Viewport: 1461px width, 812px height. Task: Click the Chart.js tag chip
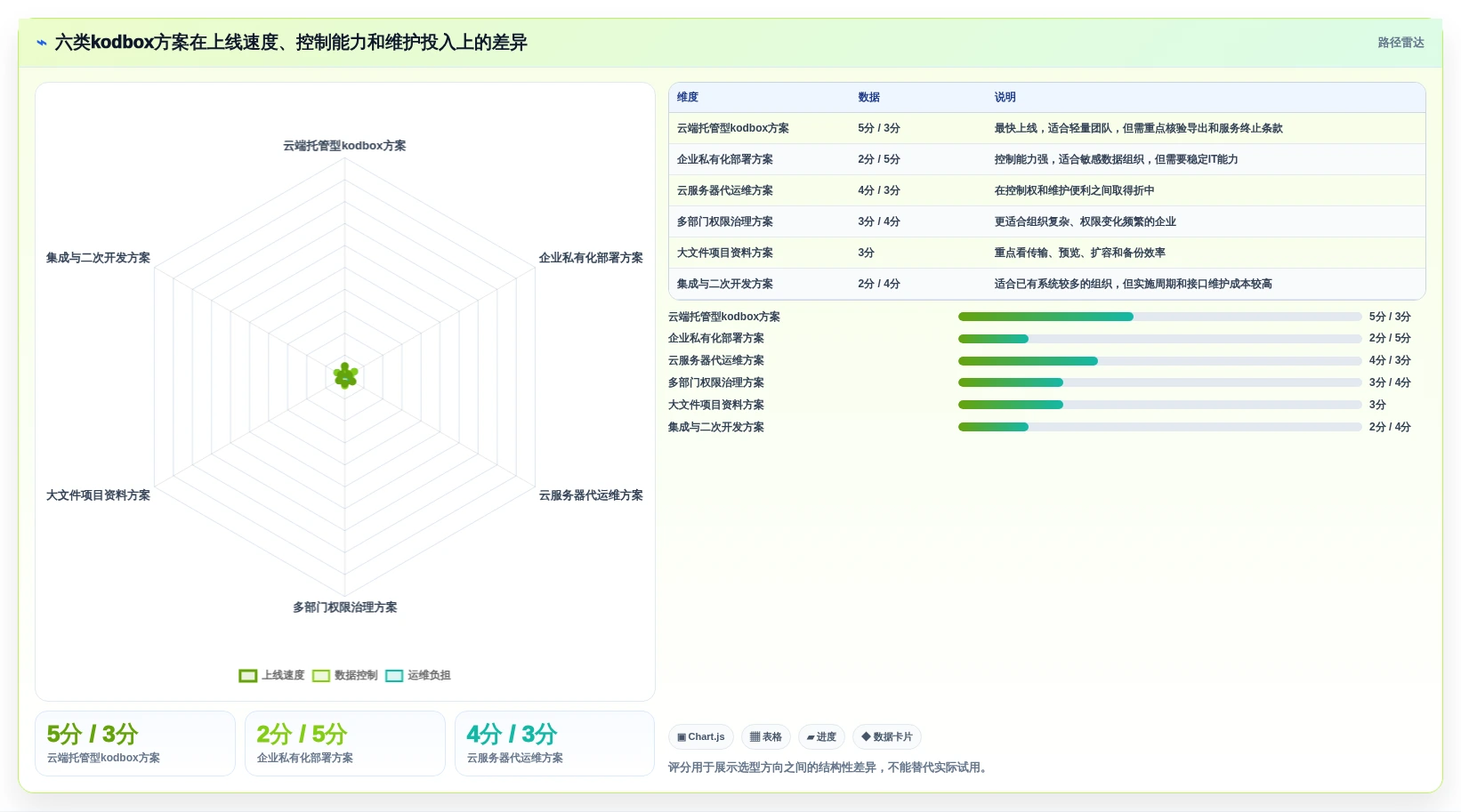[x=701, y=737]
